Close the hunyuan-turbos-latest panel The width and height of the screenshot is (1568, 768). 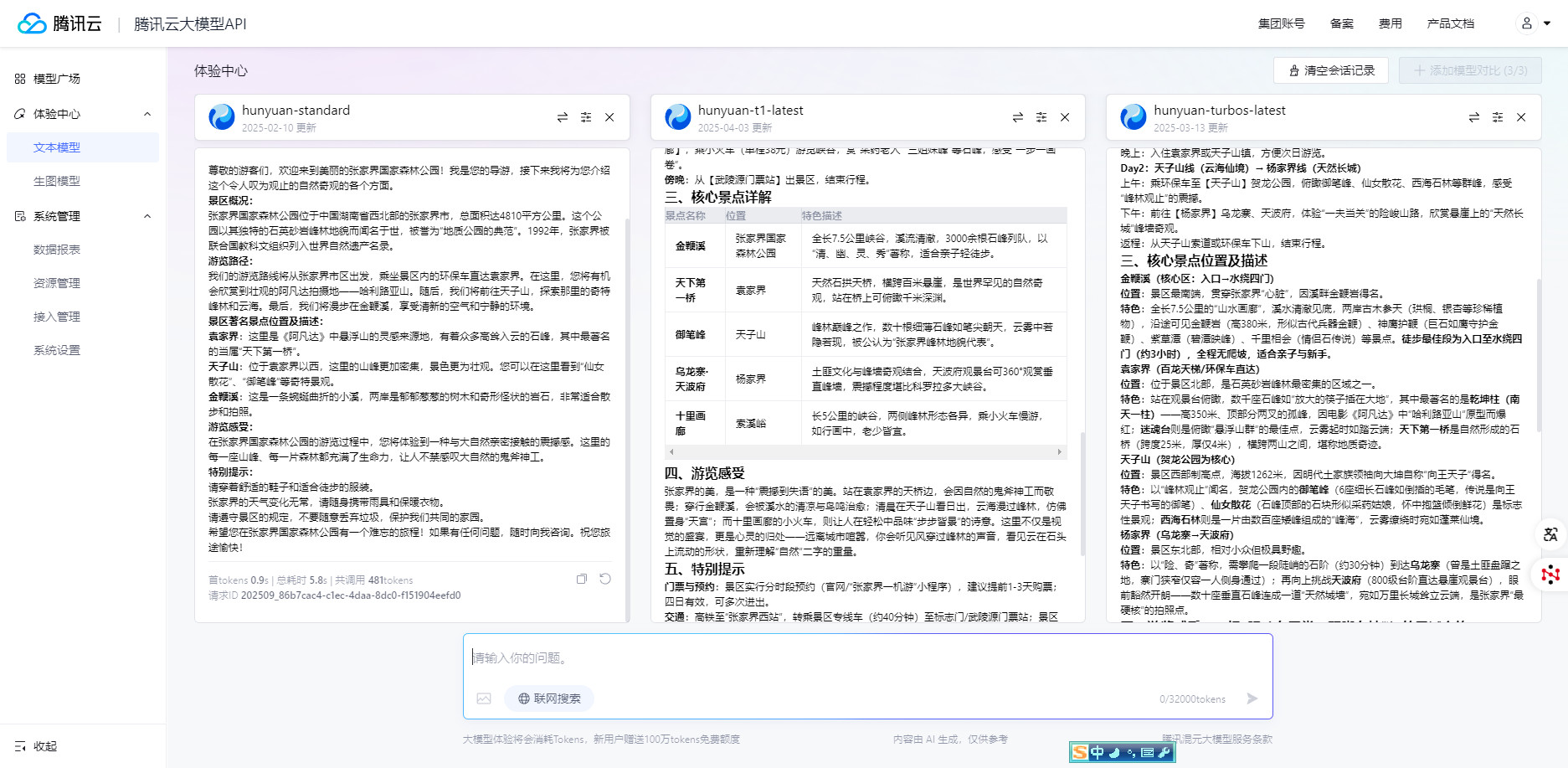click(x=1521, y=117)
